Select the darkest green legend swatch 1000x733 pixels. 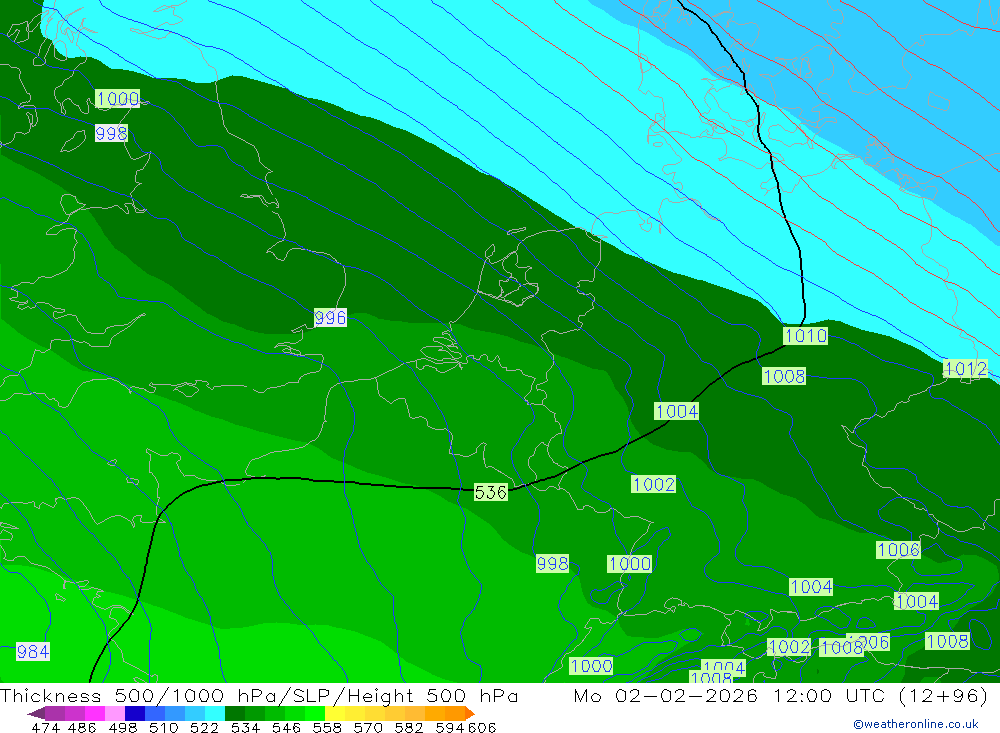pyautogui.click(x=235, y=713)
